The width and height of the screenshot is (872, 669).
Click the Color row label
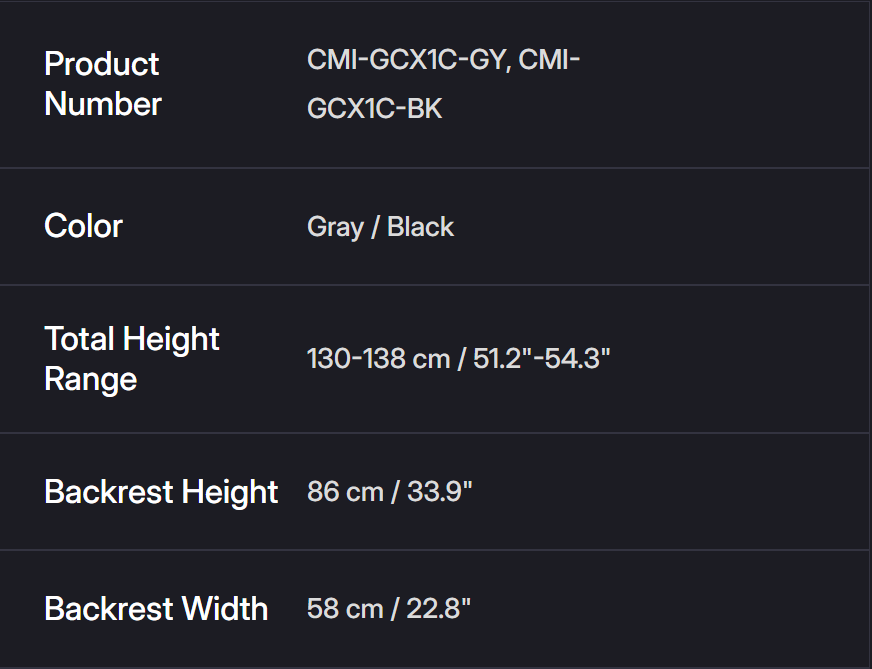[83, 226]
